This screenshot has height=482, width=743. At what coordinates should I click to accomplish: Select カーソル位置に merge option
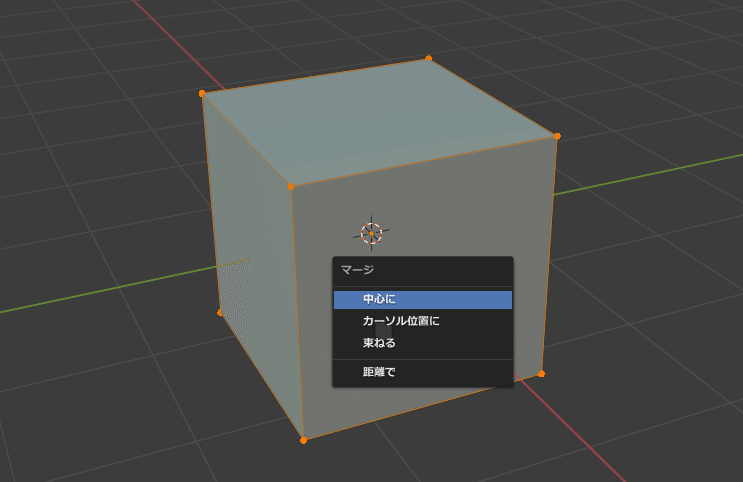423,321
